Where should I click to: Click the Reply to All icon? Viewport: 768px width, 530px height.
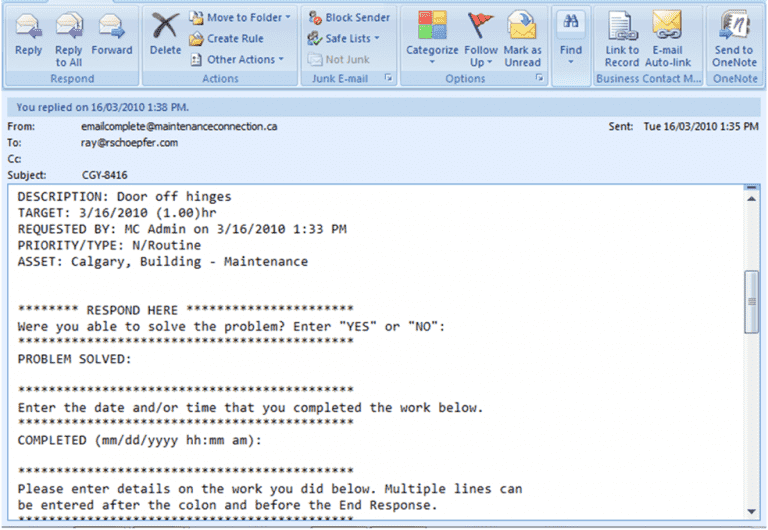coord(69,27)
